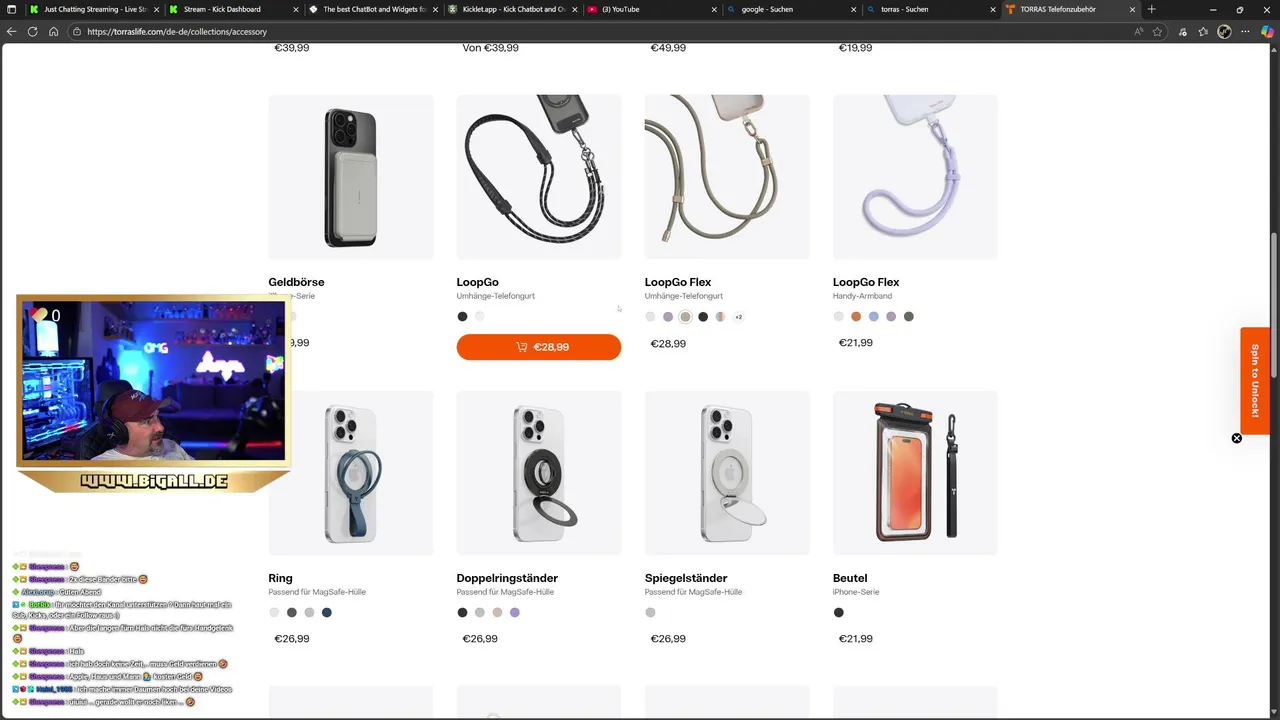This screenshot has height=720, width=1280.
Task: Add page to favorites star icon
Action: coord(1157,31)
